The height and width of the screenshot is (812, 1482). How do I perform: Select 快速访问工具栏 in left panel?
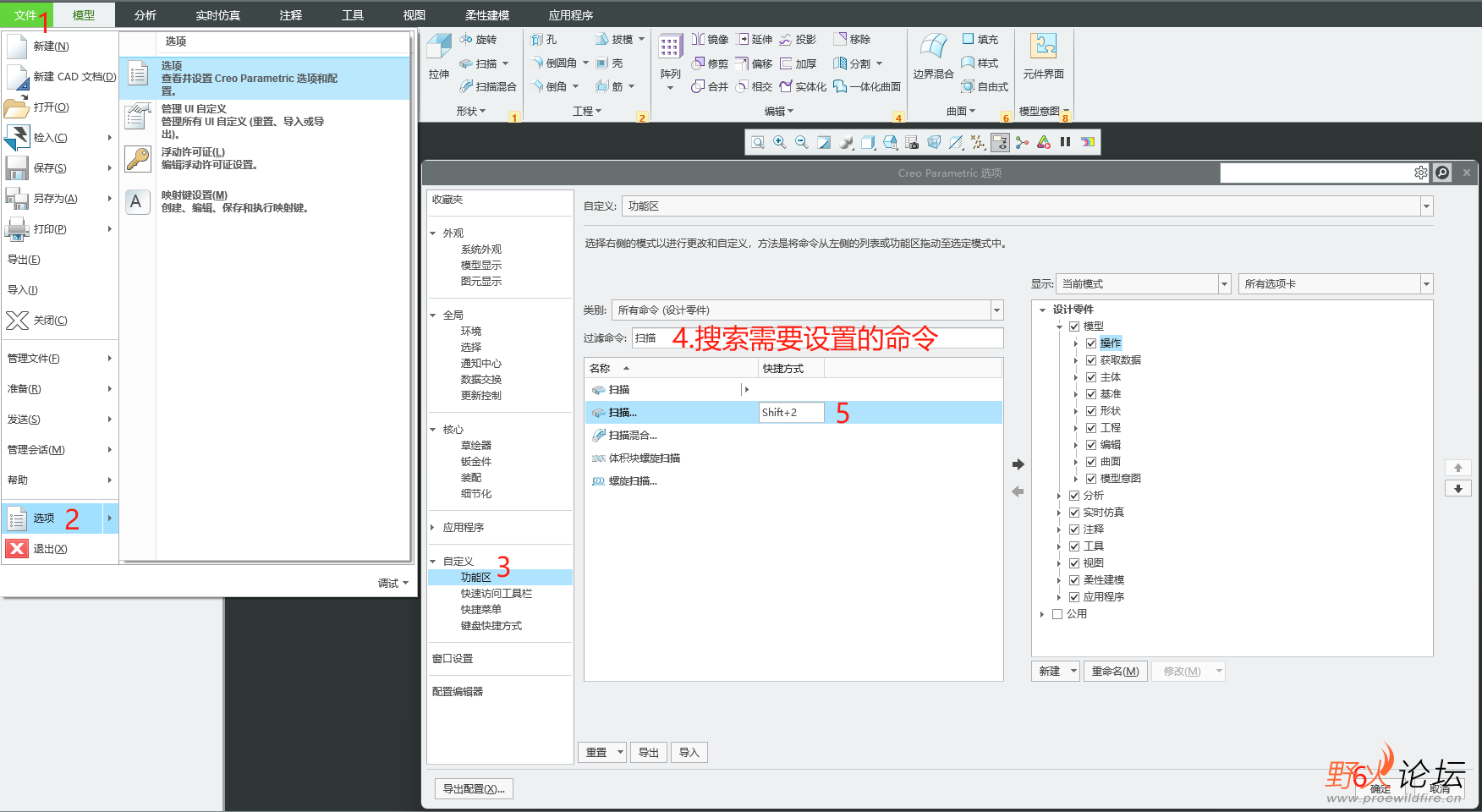pos(496,594)
